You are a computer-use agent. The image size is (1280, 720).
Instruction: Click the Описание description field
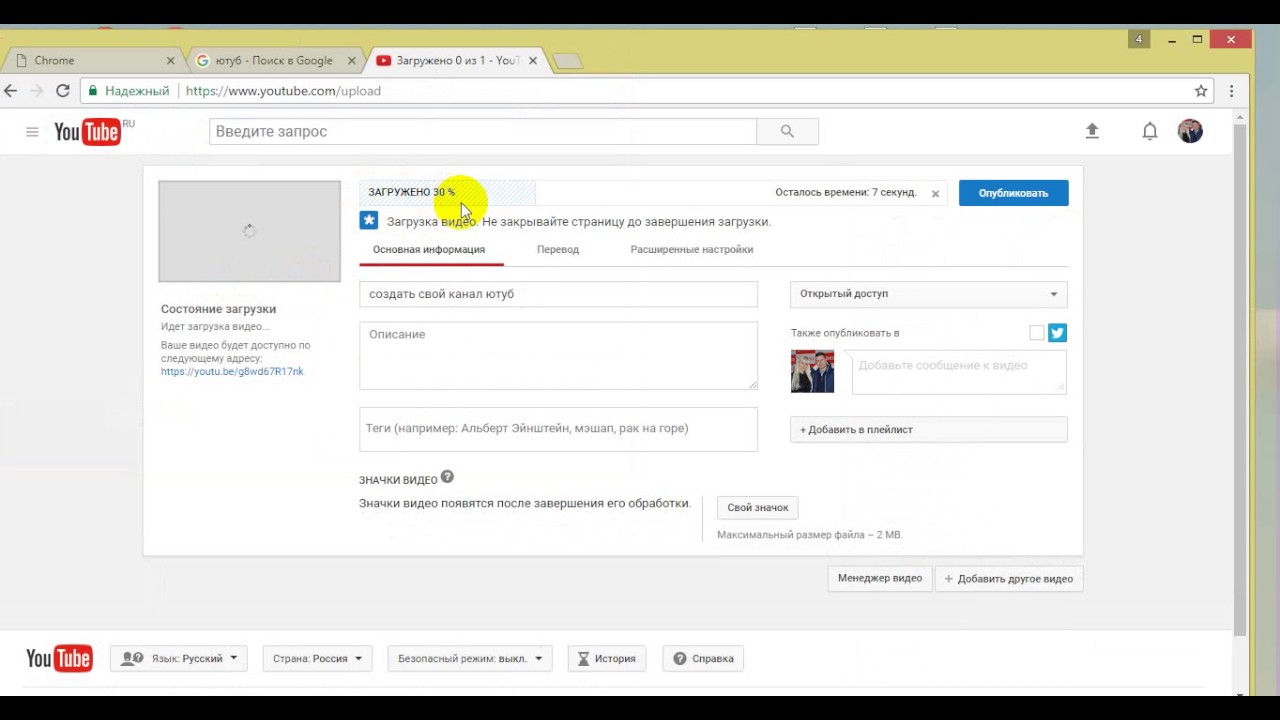tap(558, 355)
